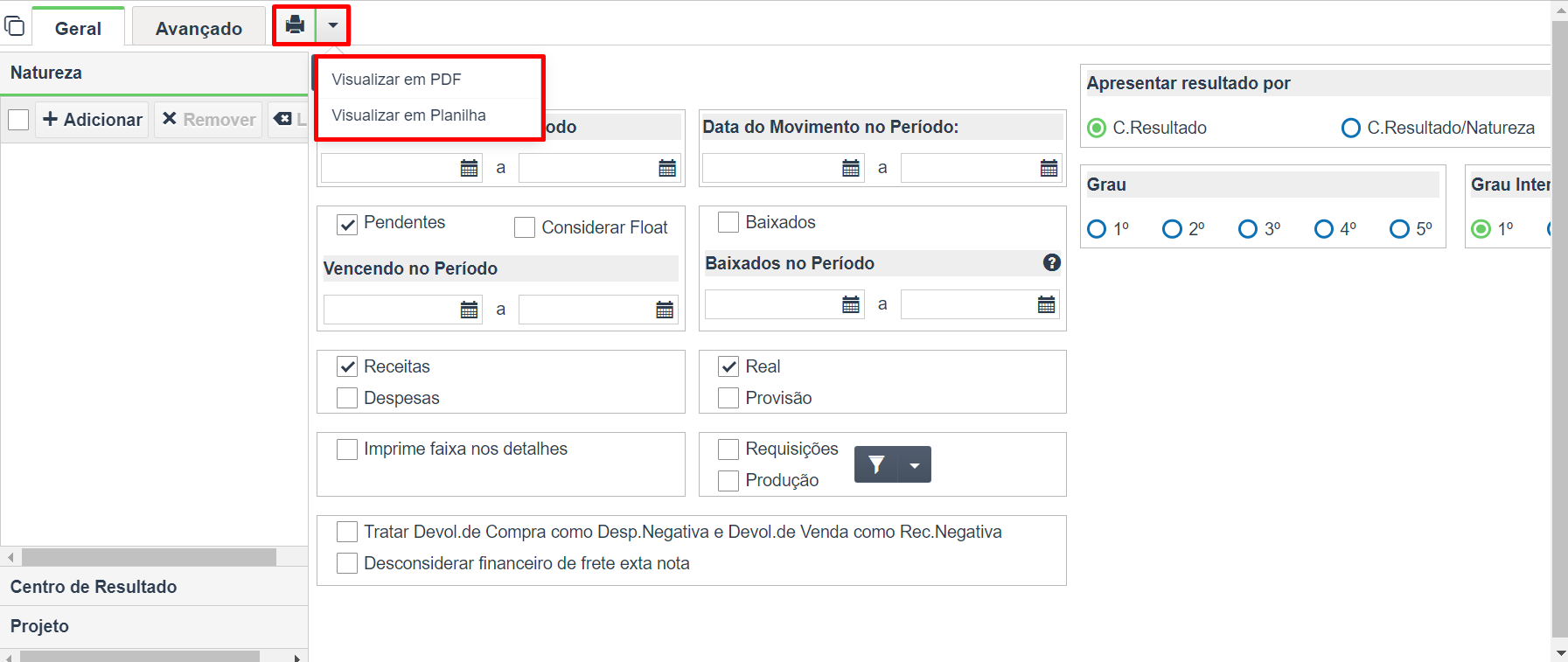
Task: Expand the filter button dropdown arrow
Action: click(915, 464)
